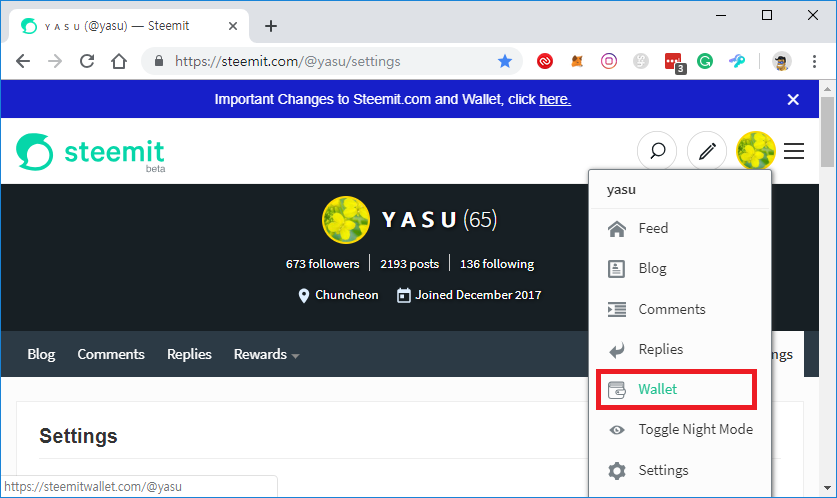The width and height of the screenshot is (837, 498).
Task: Click the blue bookmark star
Action: pos(504,61)
